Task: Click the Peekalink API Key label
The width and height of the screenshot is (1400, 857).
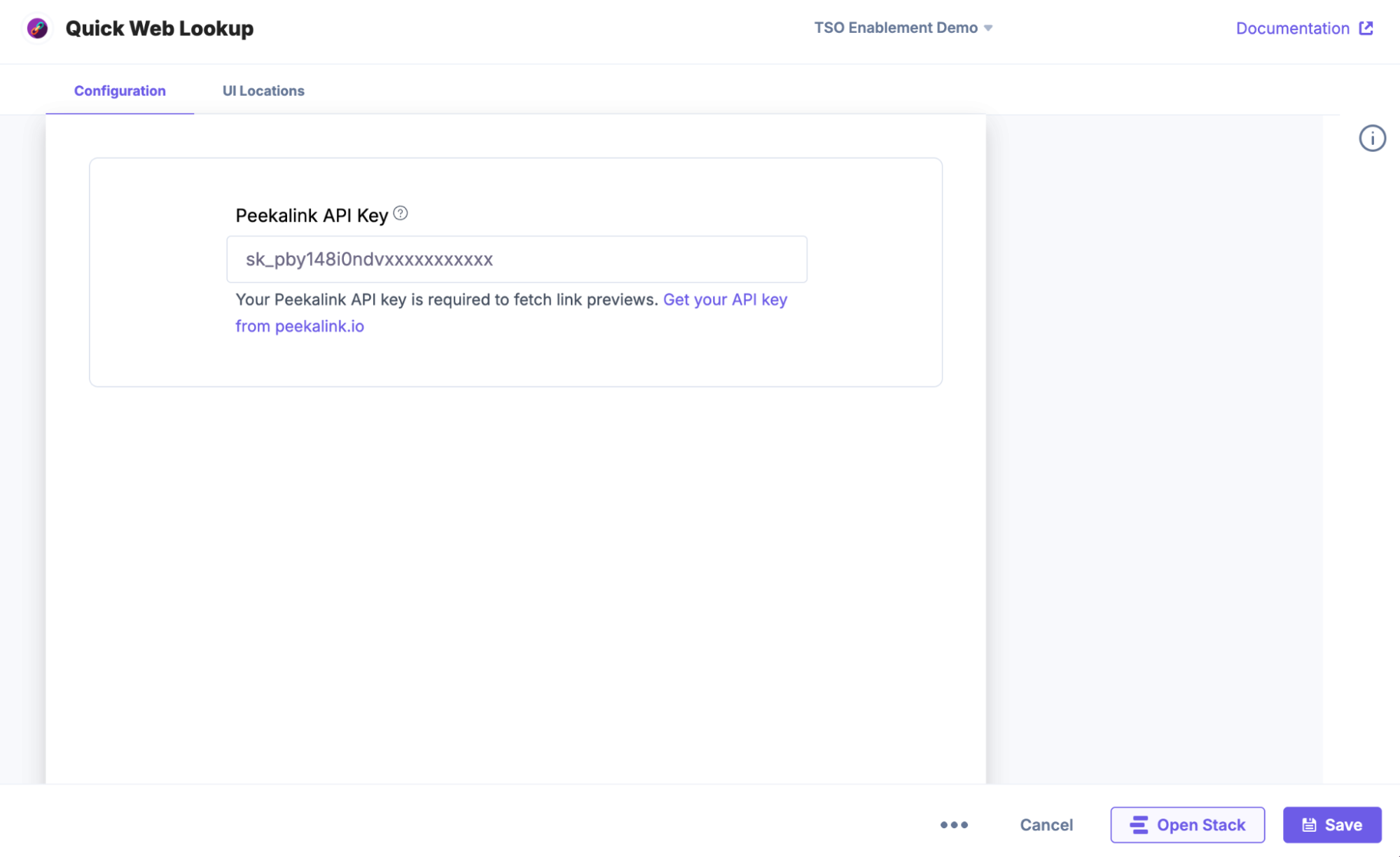Action: pyautogui.click(x=312, y=216)
